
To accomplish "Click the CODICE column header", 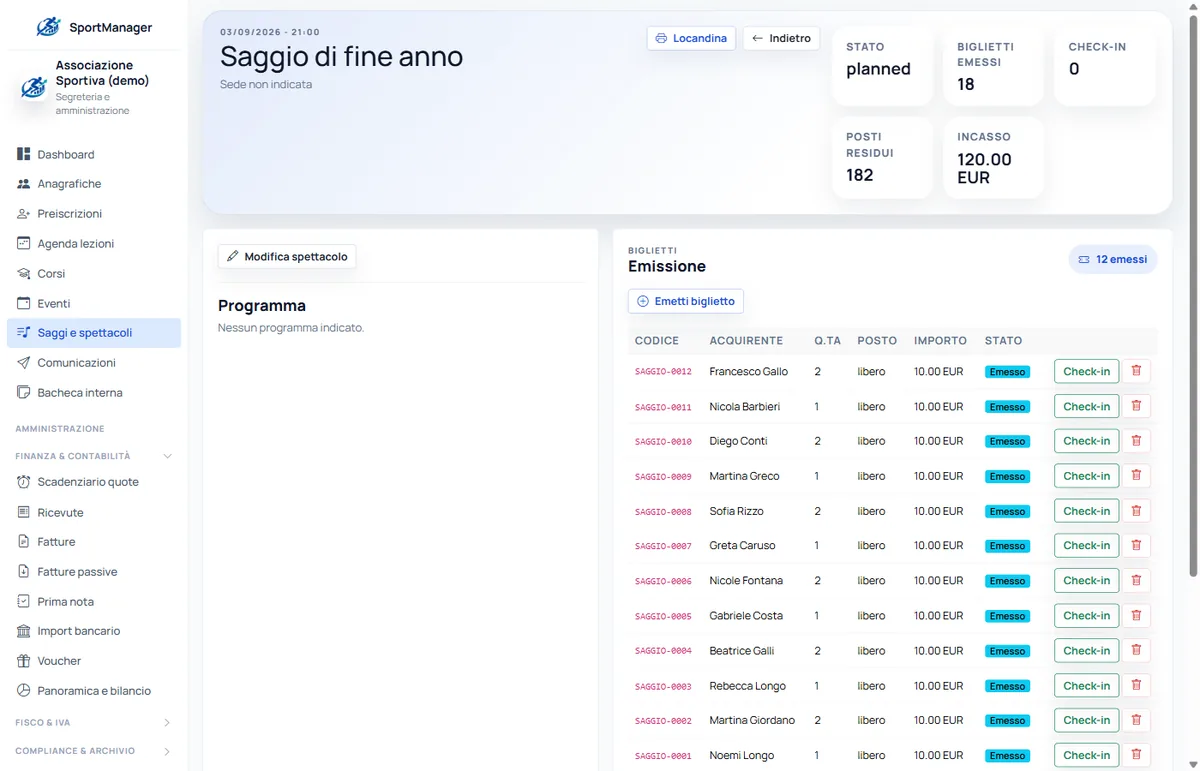I will click(657, 341).
